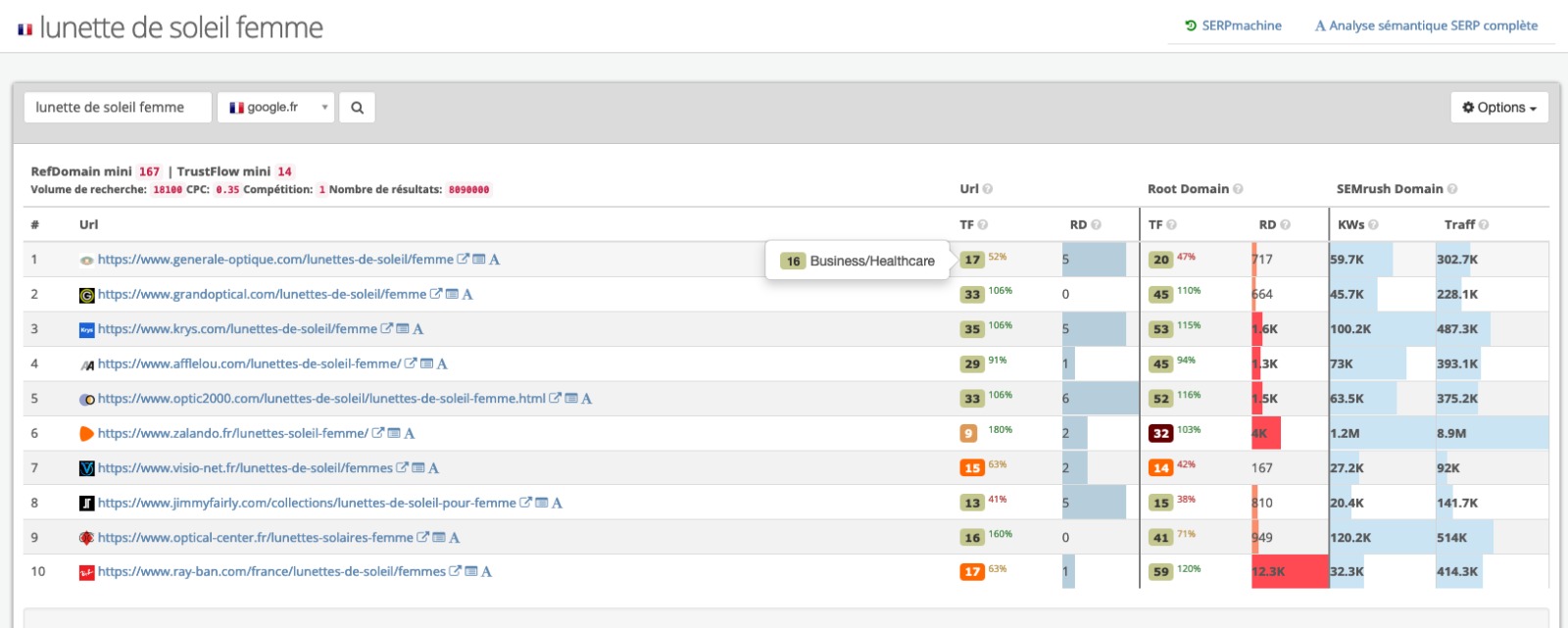1568x628 pixels.
Task: Click the list icon beside krys.com URL
Action: (403, 329)
